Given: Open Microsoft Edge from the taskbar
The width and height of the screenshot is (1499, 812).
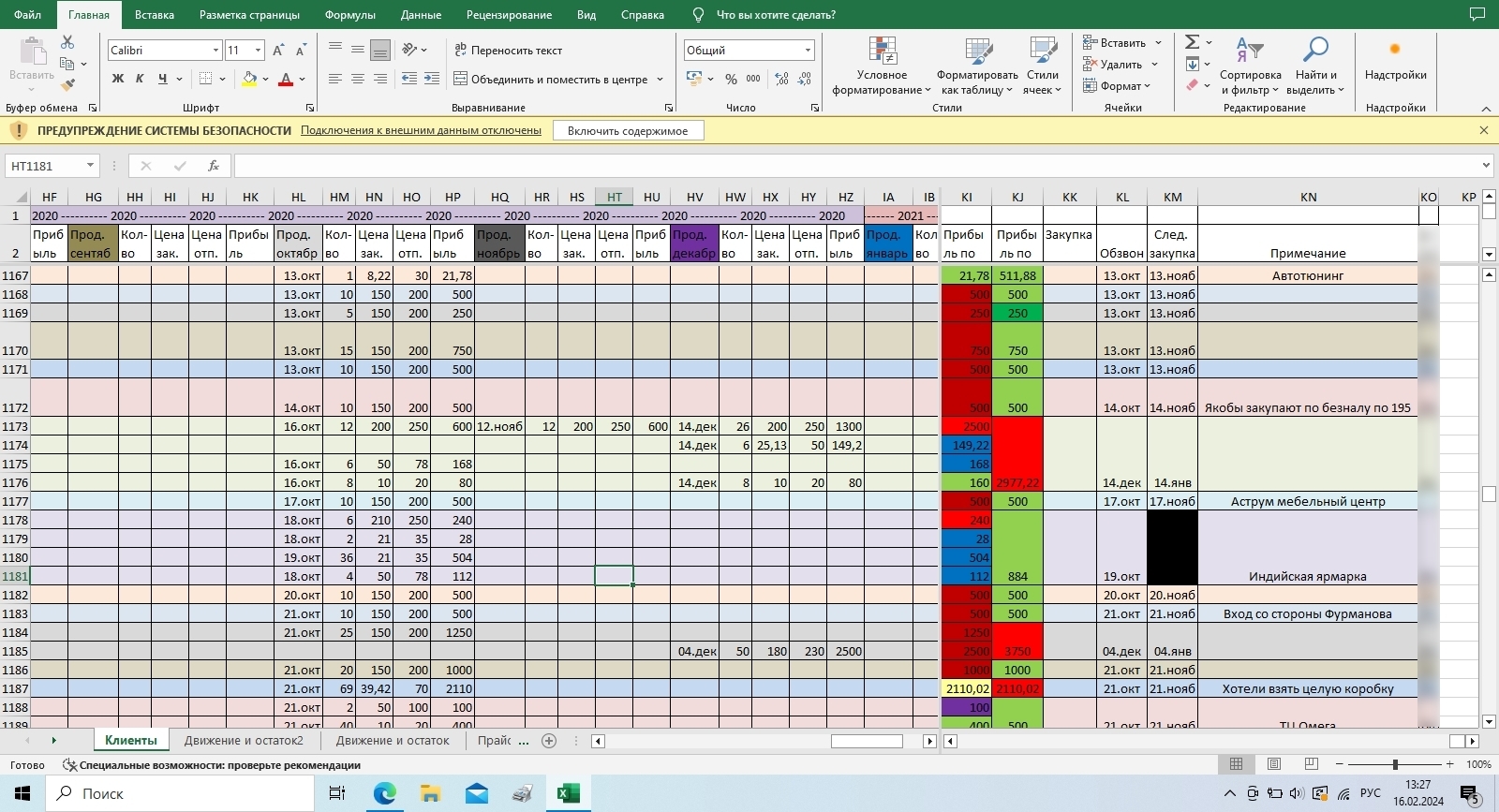Looking at the screenshot, I should 384,793.
